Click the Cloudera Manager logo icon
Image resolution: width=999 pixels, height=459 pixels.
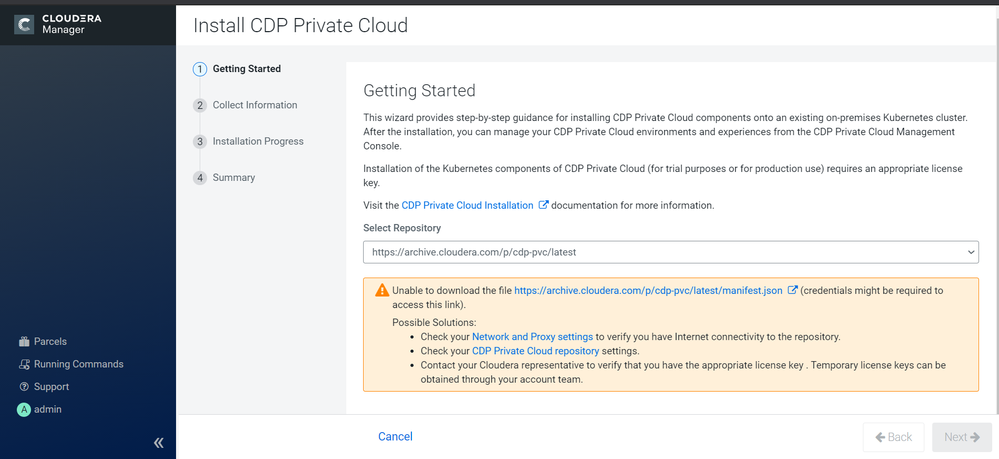tap(24, 25)
